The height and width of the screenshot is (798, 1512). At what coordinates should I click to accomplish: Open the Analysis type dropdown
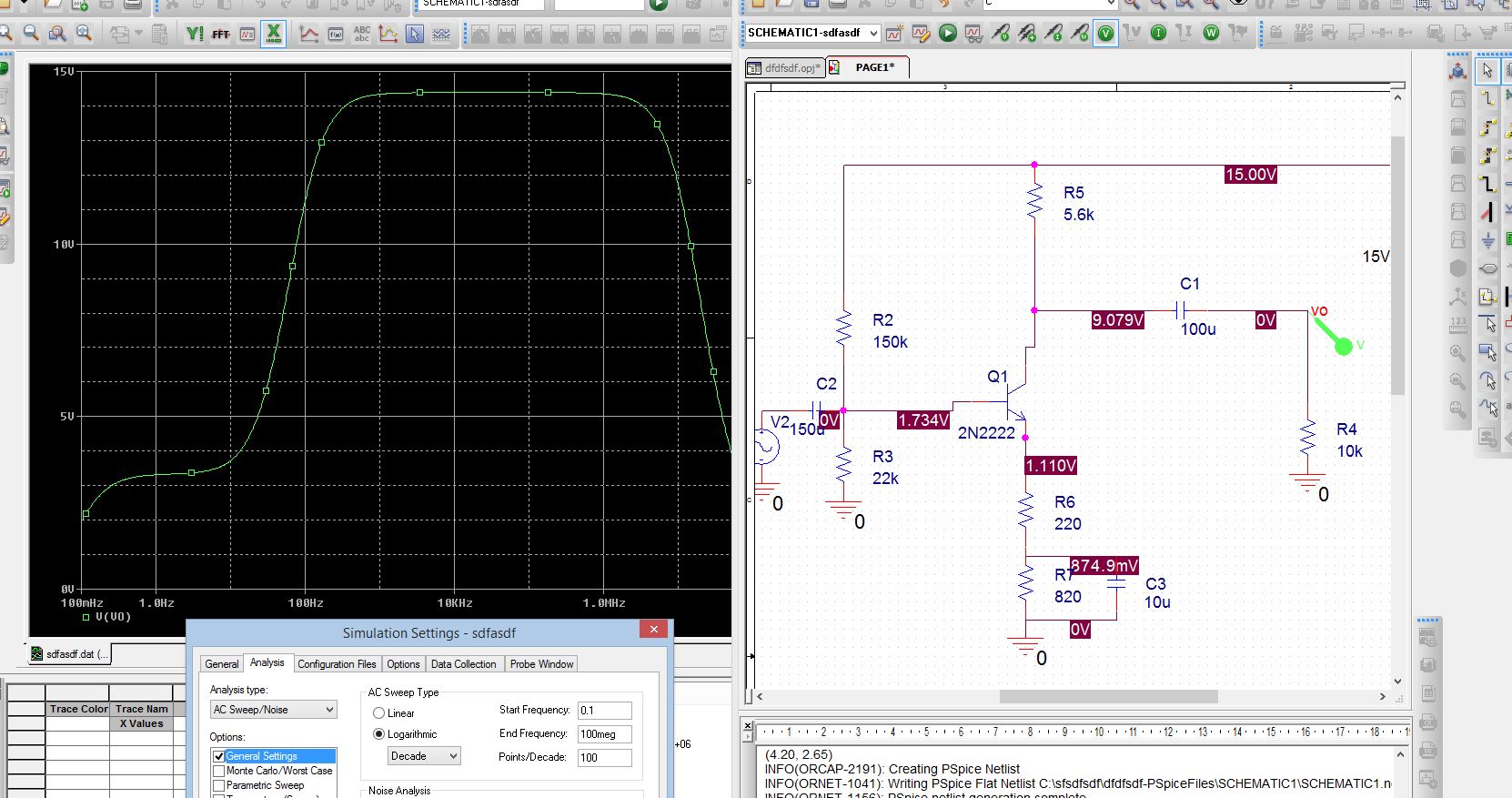274,710
